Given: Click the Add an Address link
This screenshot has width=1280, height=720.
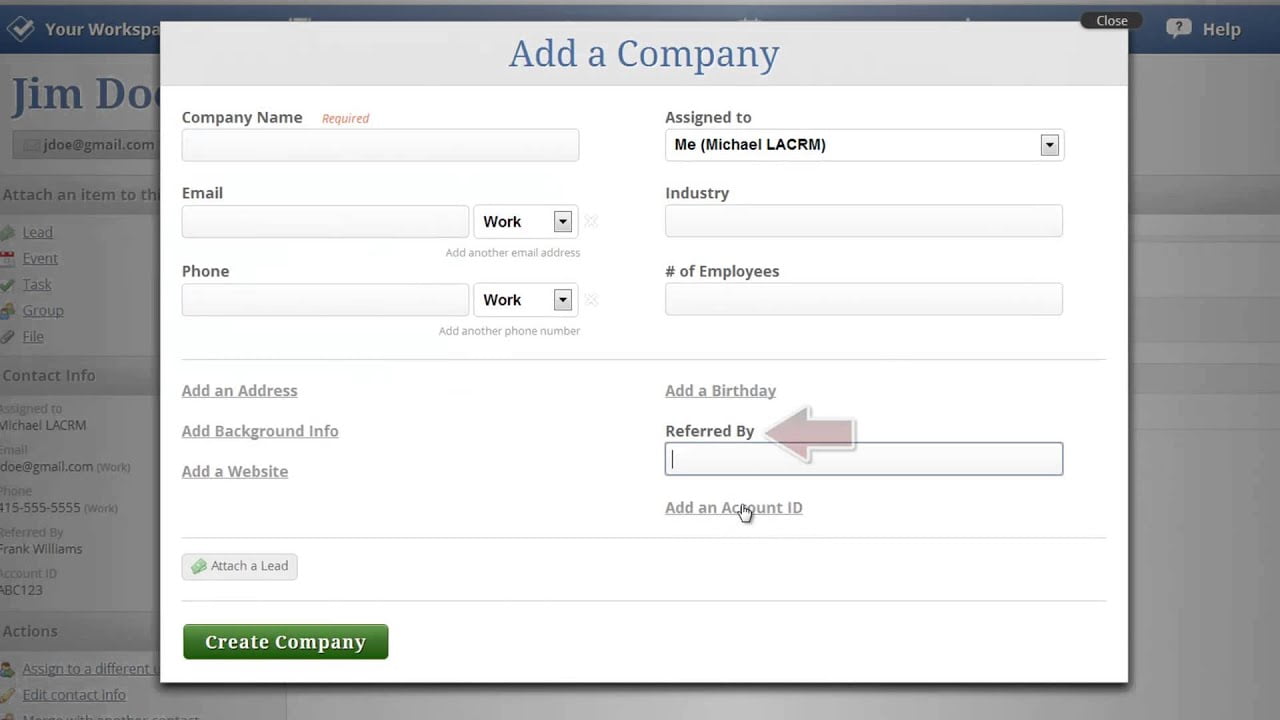Looking at the screenshot, I should (x=239, y=391).
